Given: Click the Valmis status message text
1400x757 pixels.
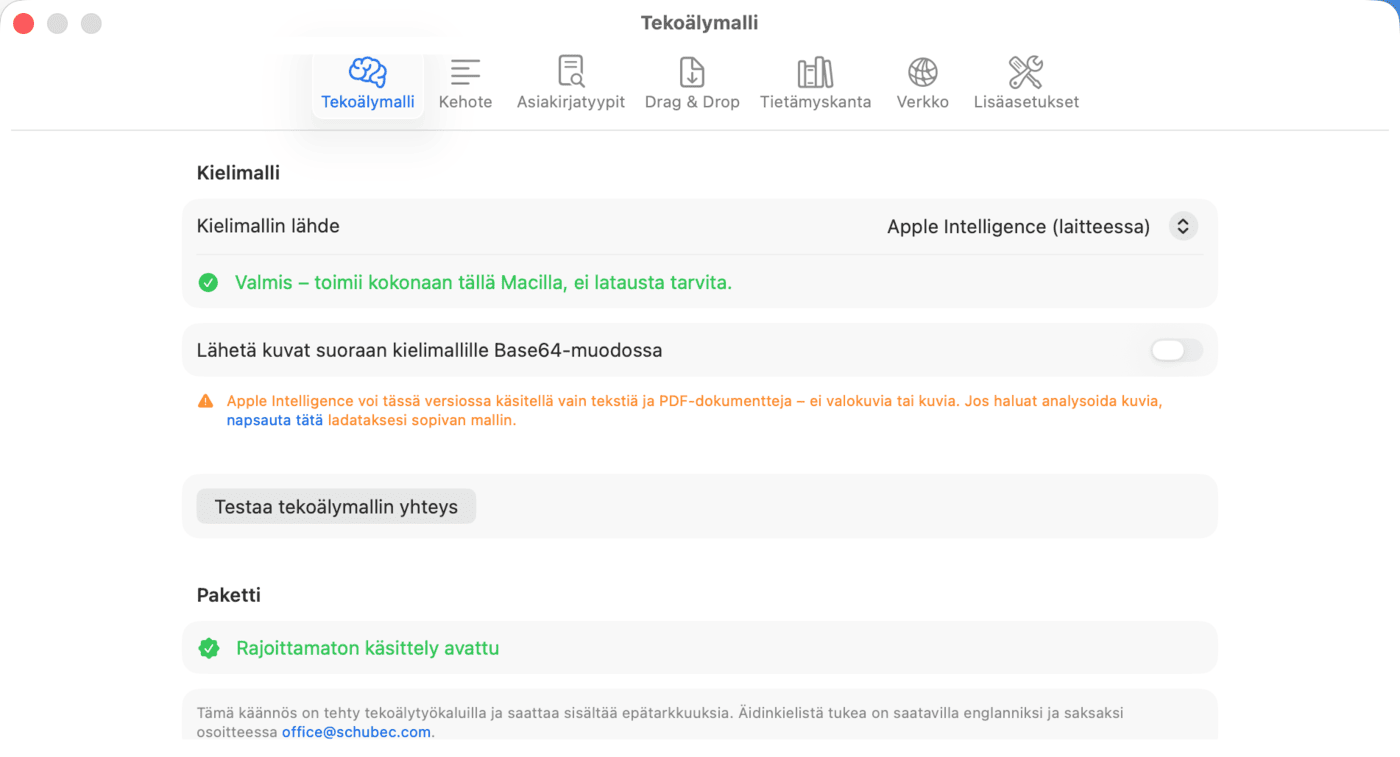Looking at the screenshot, I should pos(483,283).
